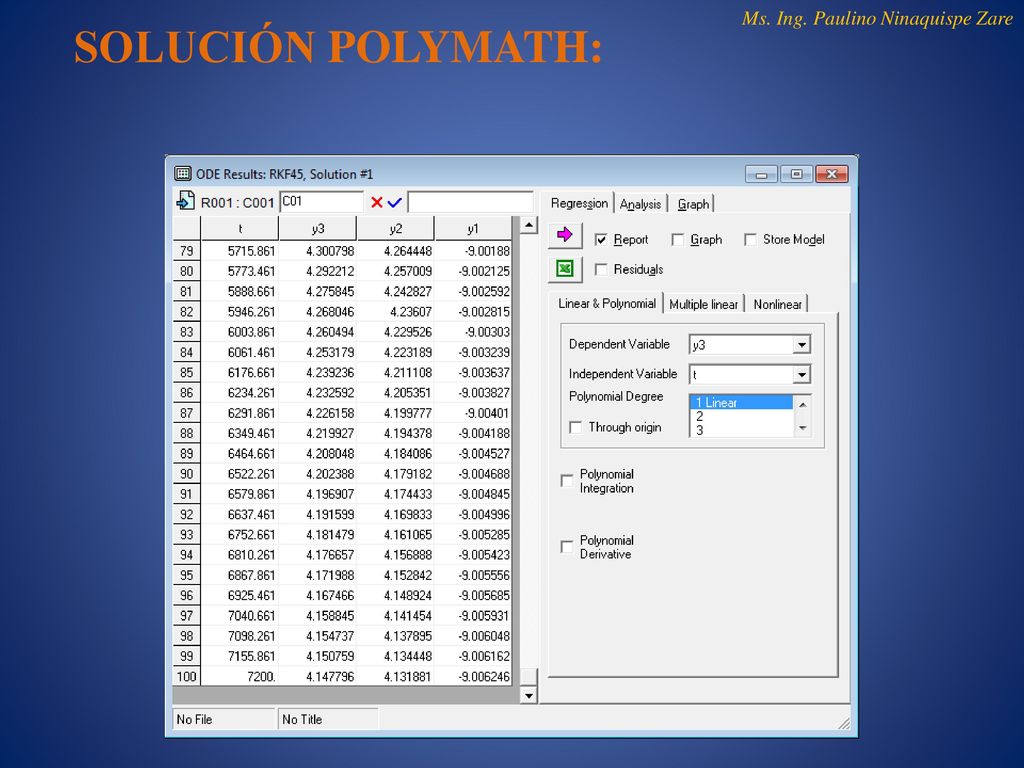
Task: Click cell with t value 5715.861
Action: tap(240, 251)
